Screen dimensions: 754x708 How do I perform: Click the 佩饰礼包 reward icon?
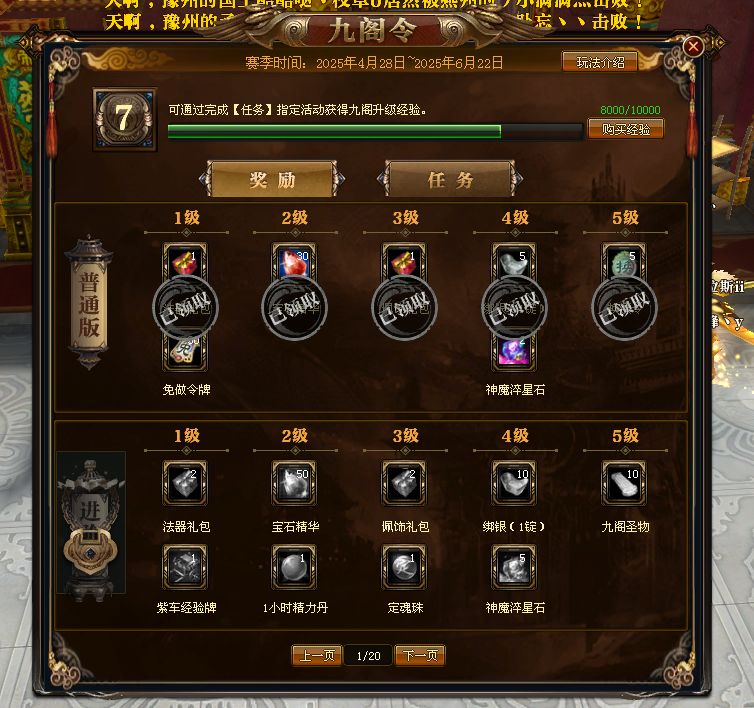(x=404, y=483)
